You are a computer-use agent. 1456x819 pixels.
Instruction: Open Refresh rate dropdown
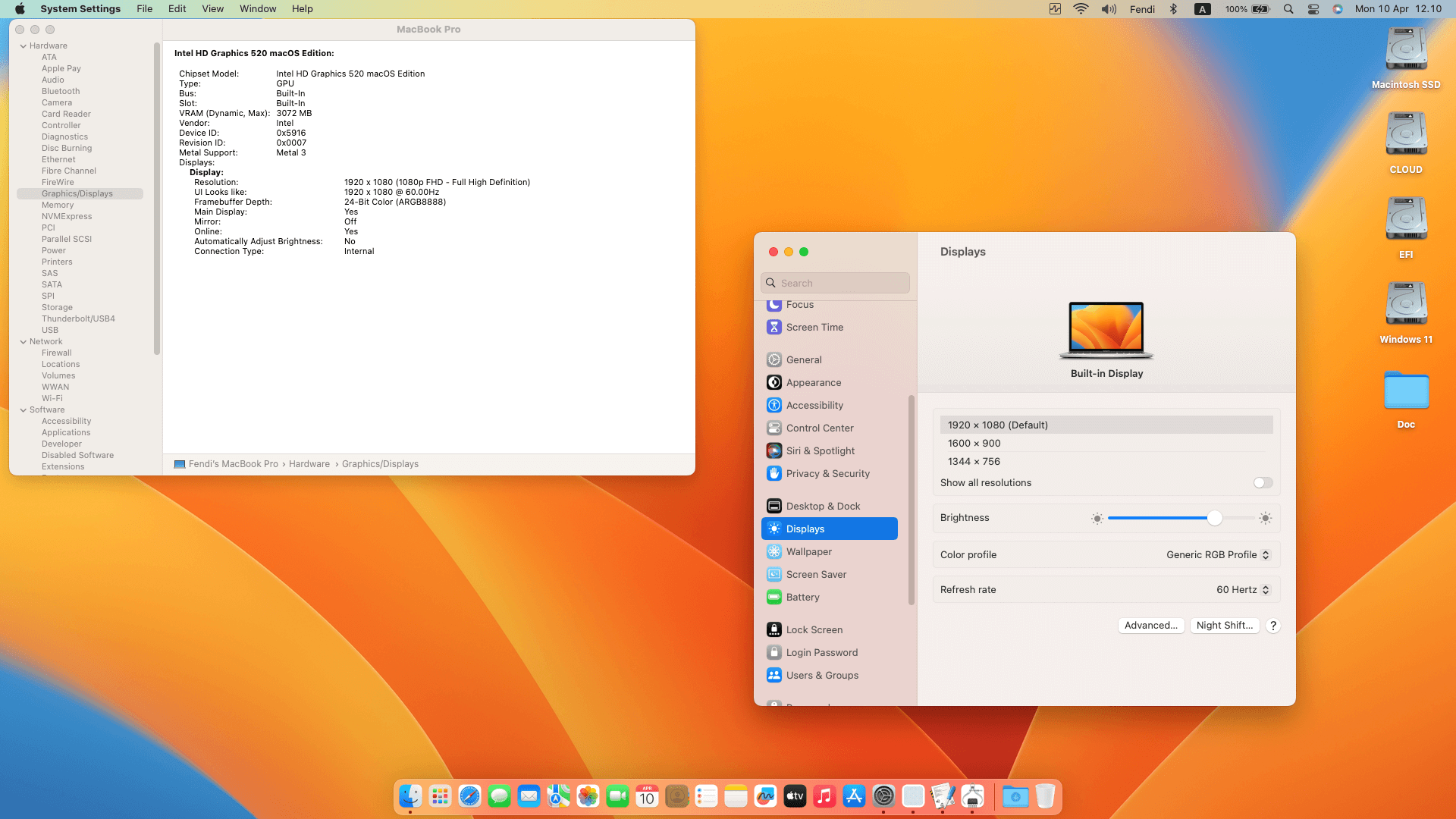[1243, 590]
